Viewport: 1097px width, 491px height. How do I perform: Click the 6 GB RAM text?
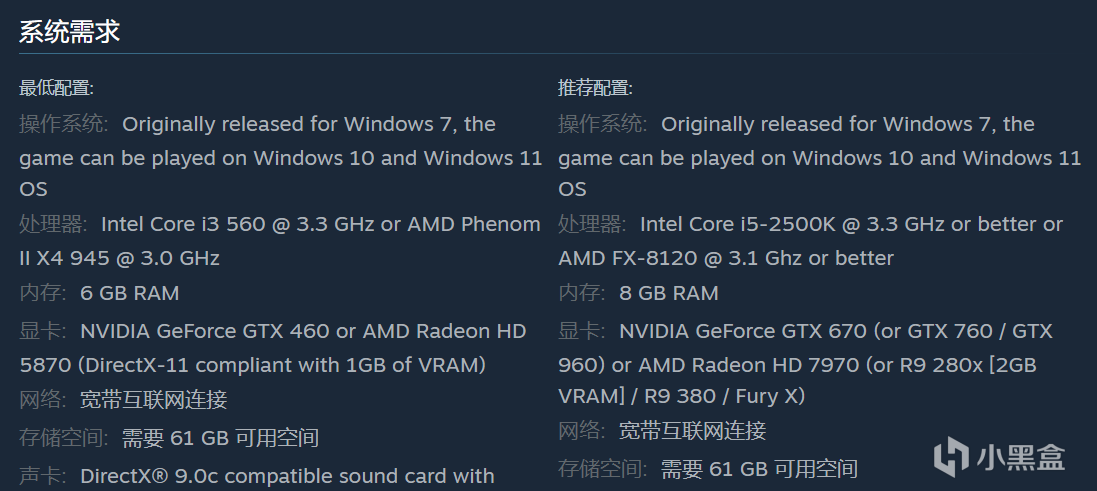click(x=130, y=293)
